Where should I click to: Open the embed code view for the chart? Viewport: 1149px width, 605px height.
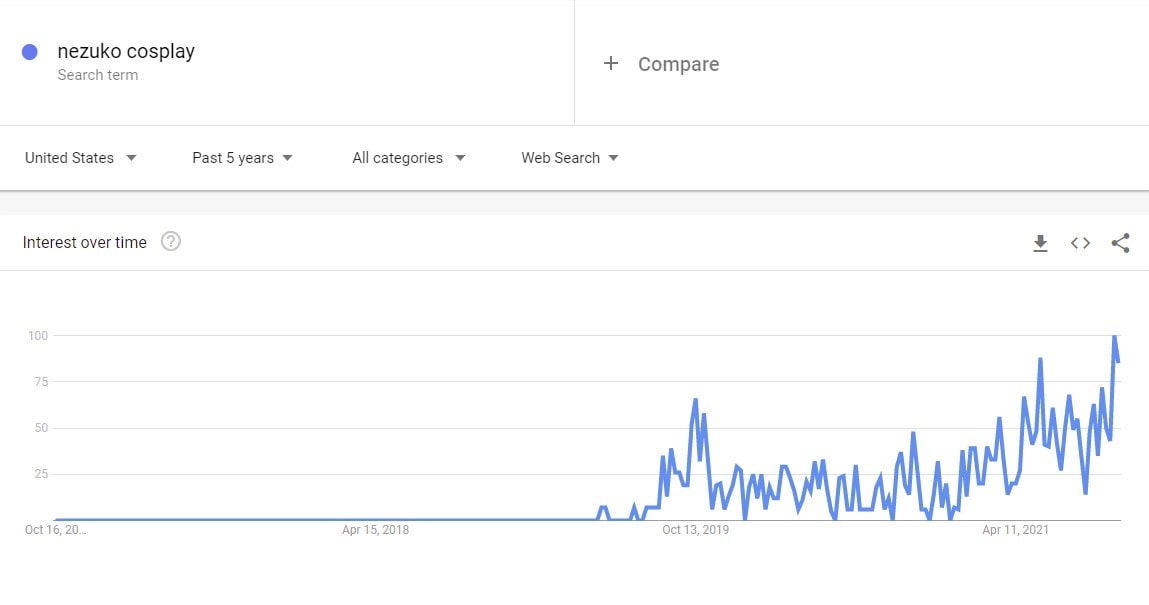click(1080, 242)
